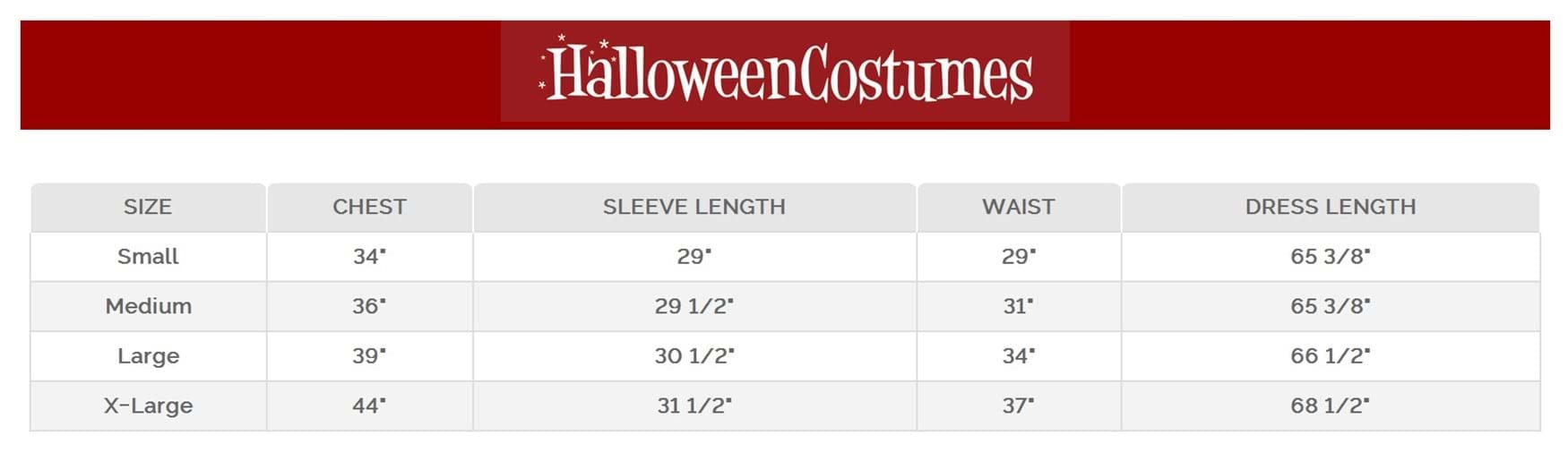Click the WAIST column header
Image resolution: width=1568 pixels, height=461 pixels.
(1018, 207)
